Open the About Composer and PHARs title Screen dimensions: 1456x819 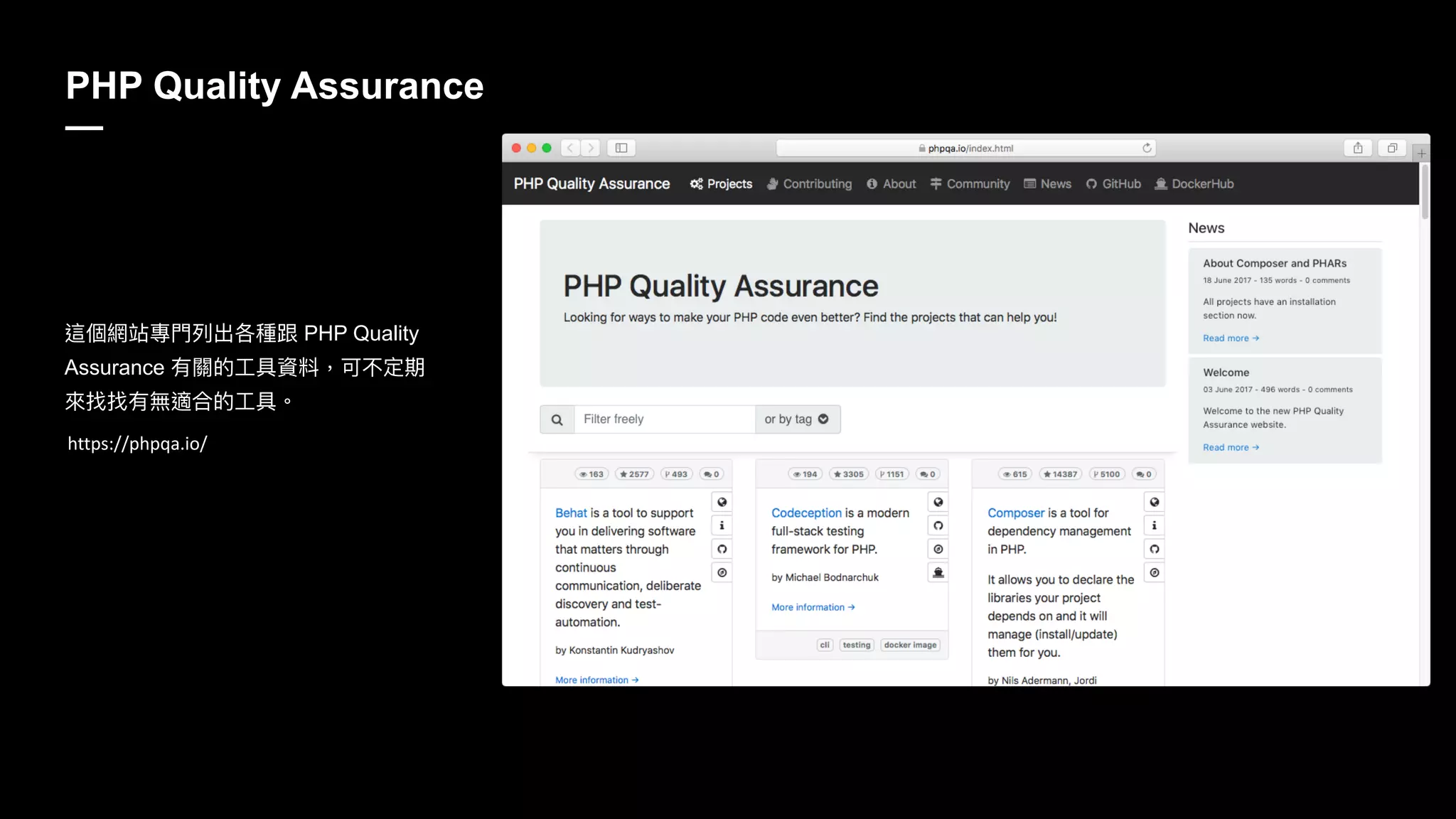(1275, 263)
